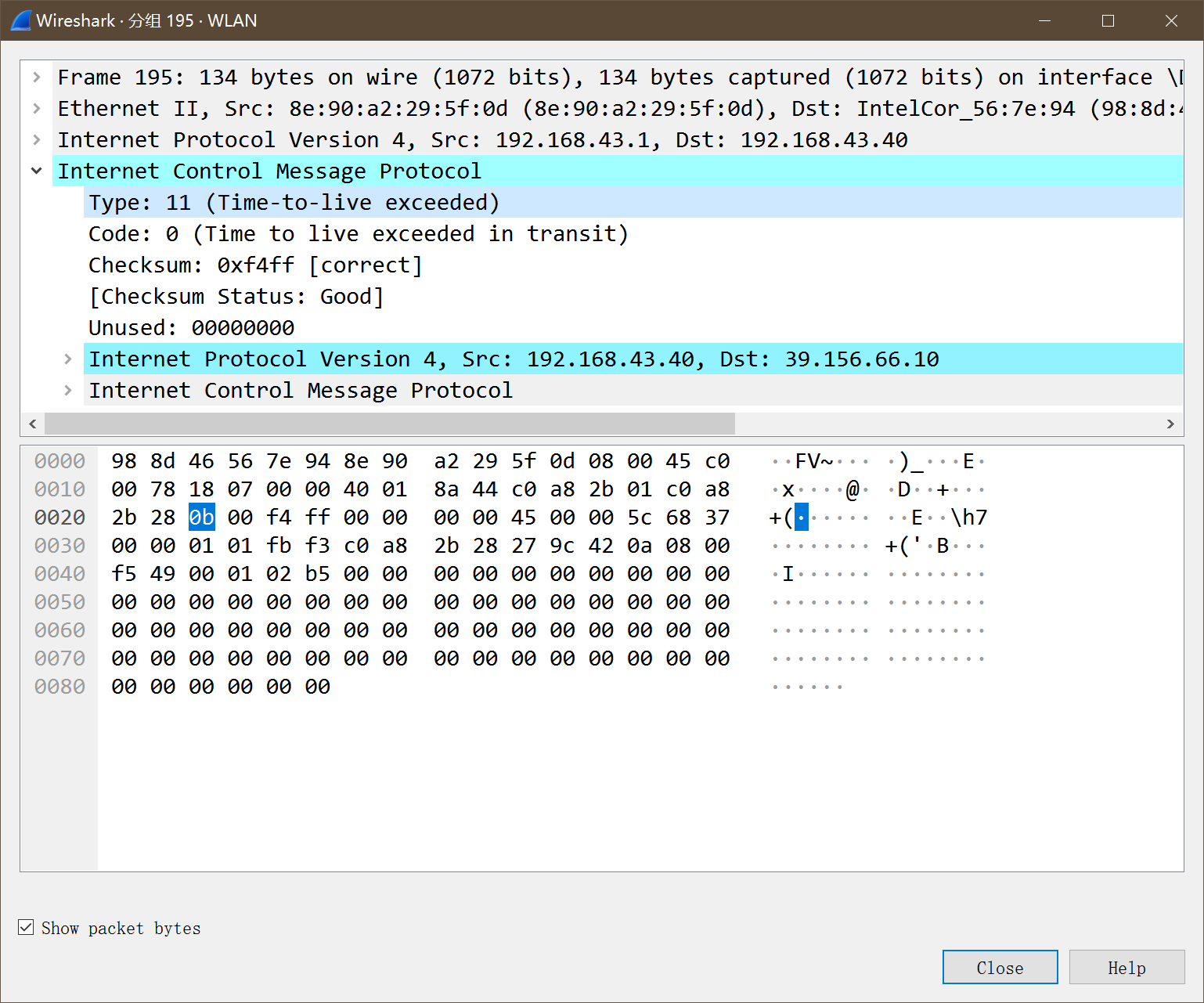Screen dimensions: 1204x1003
Task: Expand nested Internet Control Message Protocol row
Action: (x=68, y=390)
